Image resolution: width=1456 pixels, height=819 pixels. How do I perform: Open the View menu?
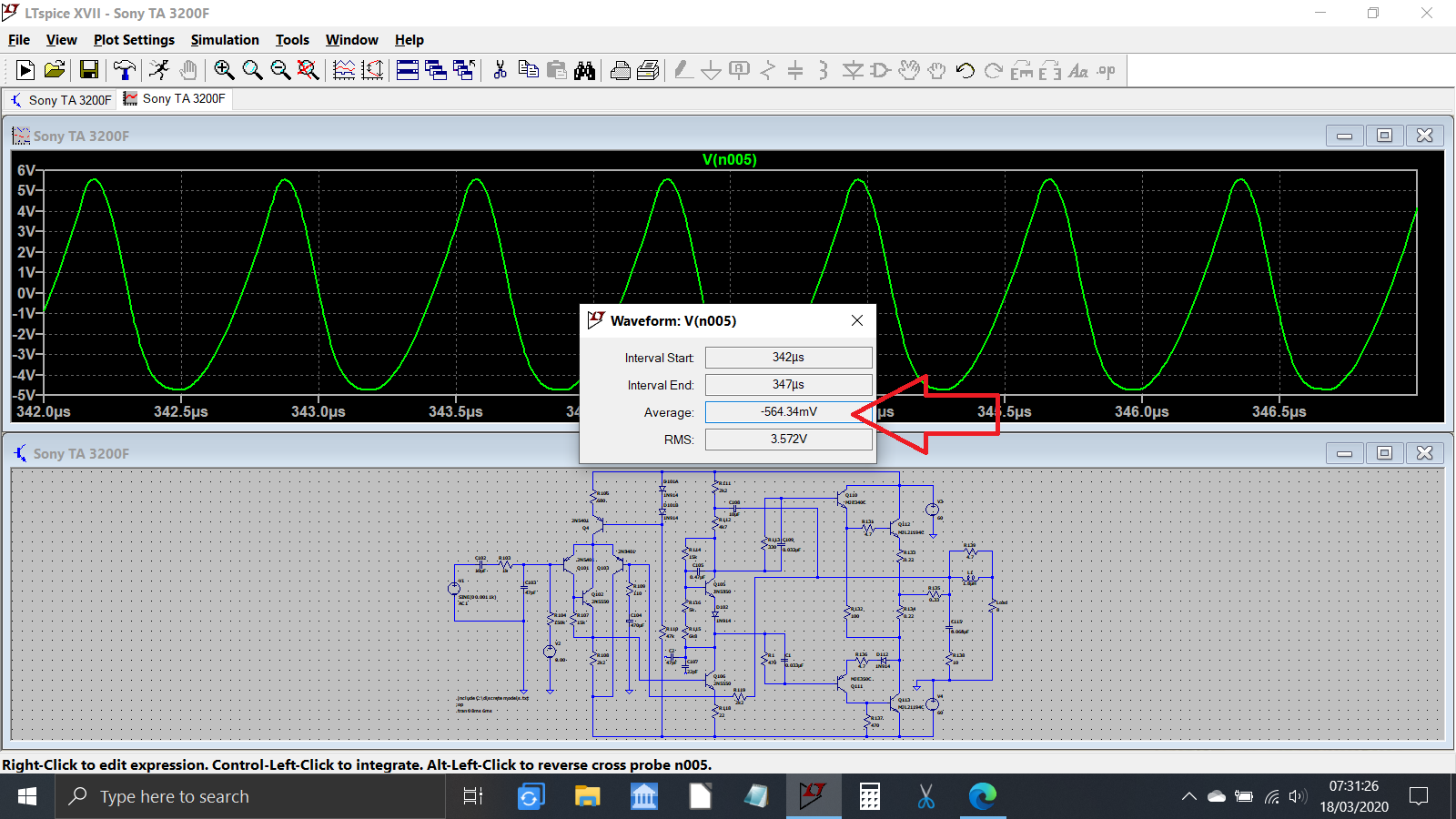pos(62,40)
